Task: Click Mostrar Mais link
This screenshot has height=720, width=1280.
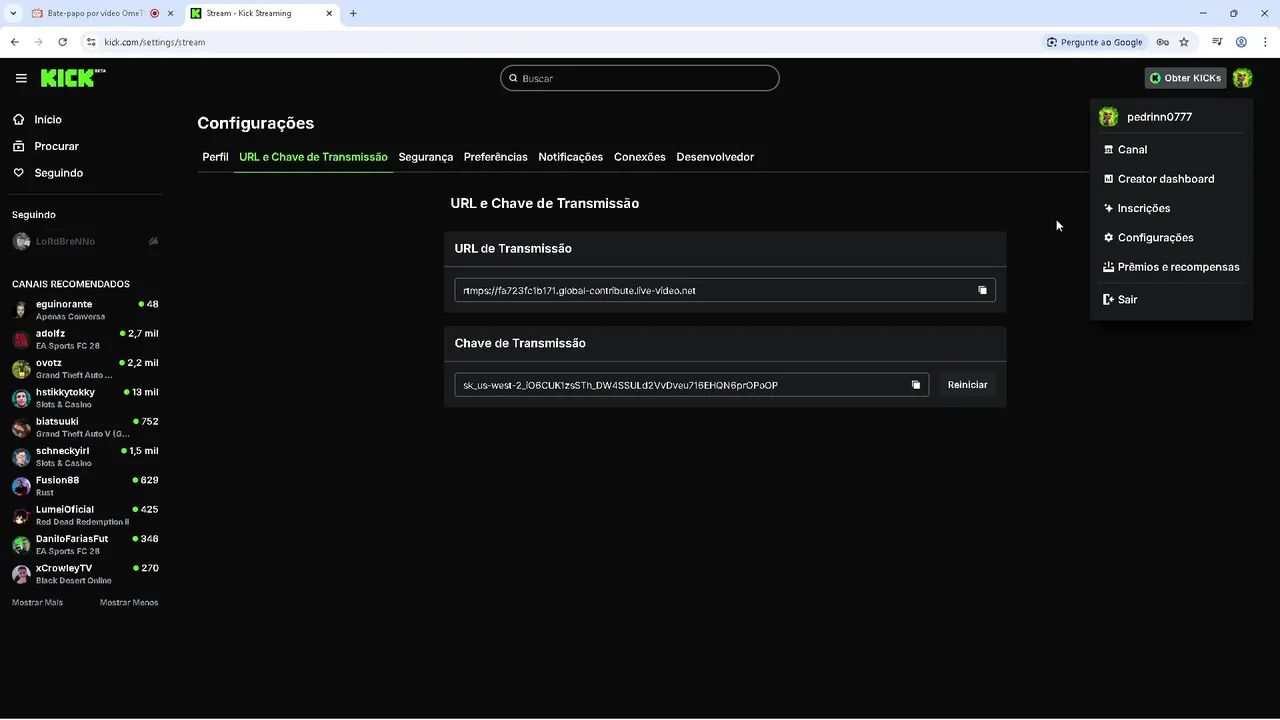Action: (x=37, y=602)
